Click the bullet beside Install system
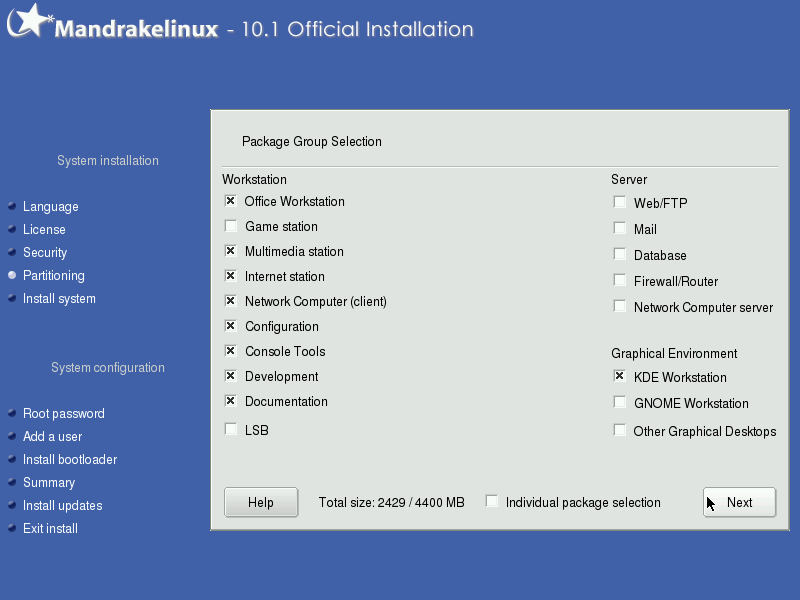 click(12, 298)
